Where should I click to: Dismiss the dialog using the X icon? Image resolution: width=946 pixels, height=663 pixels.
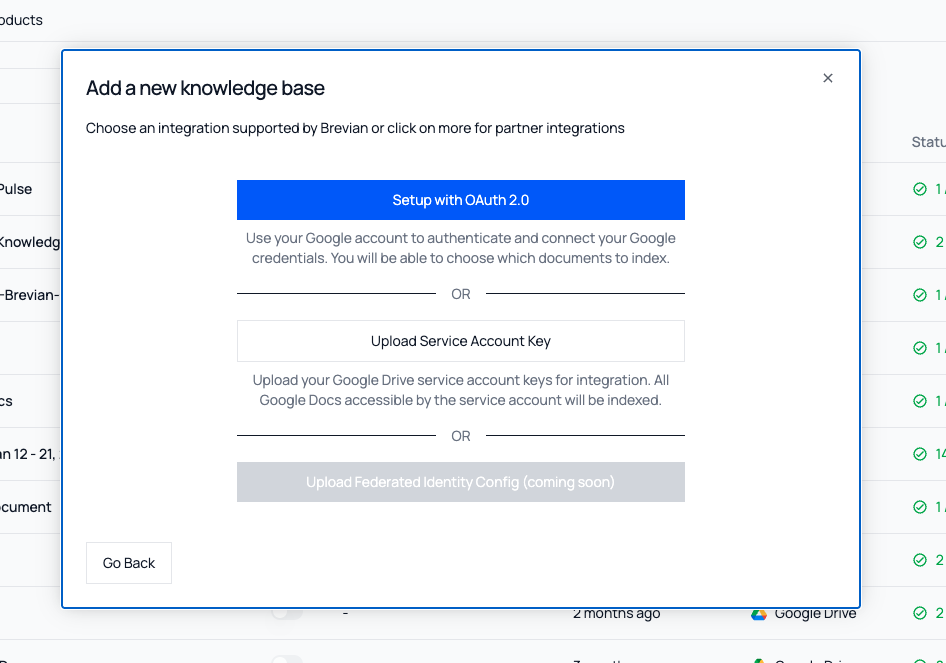[828, 77]
